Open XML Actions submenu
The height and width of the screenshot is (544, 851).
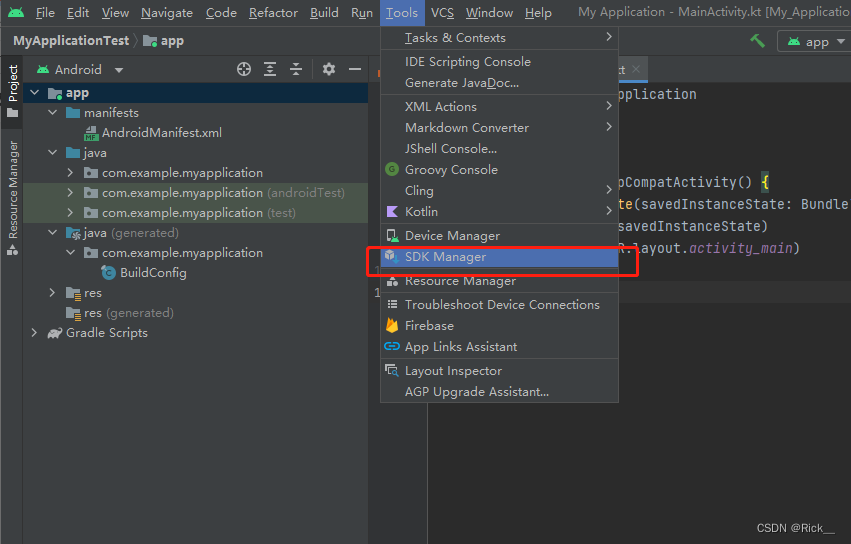tap(499, 107)
